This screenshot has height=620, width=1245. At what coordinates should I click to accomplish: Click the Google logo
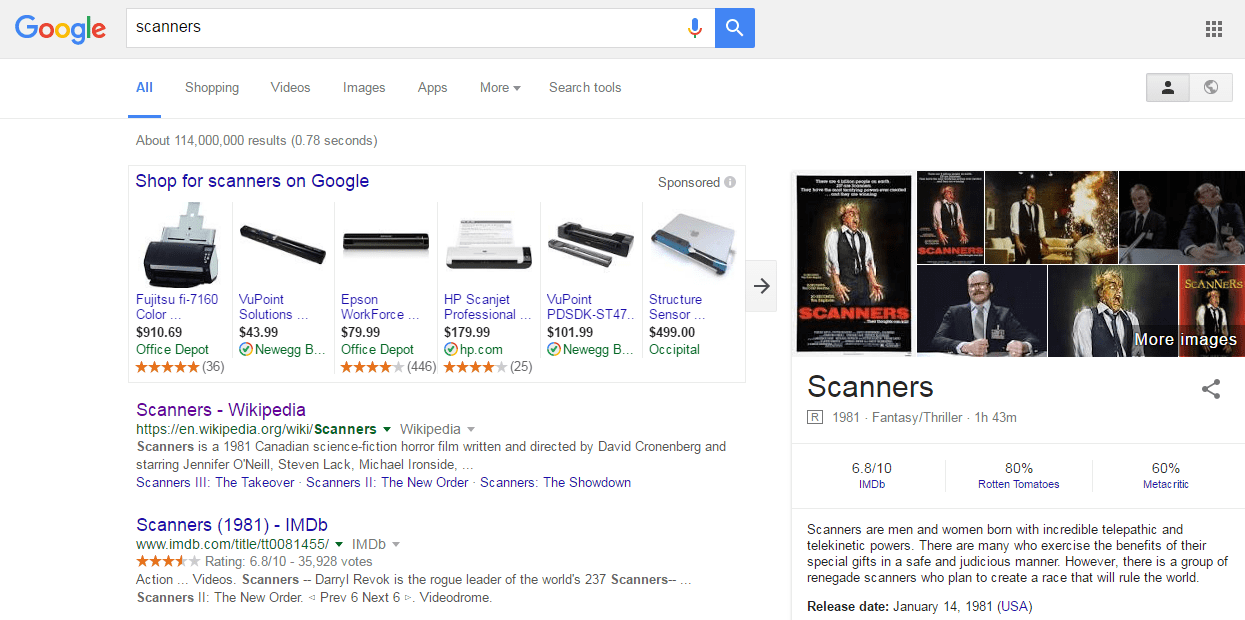click(x=61, y=29)
